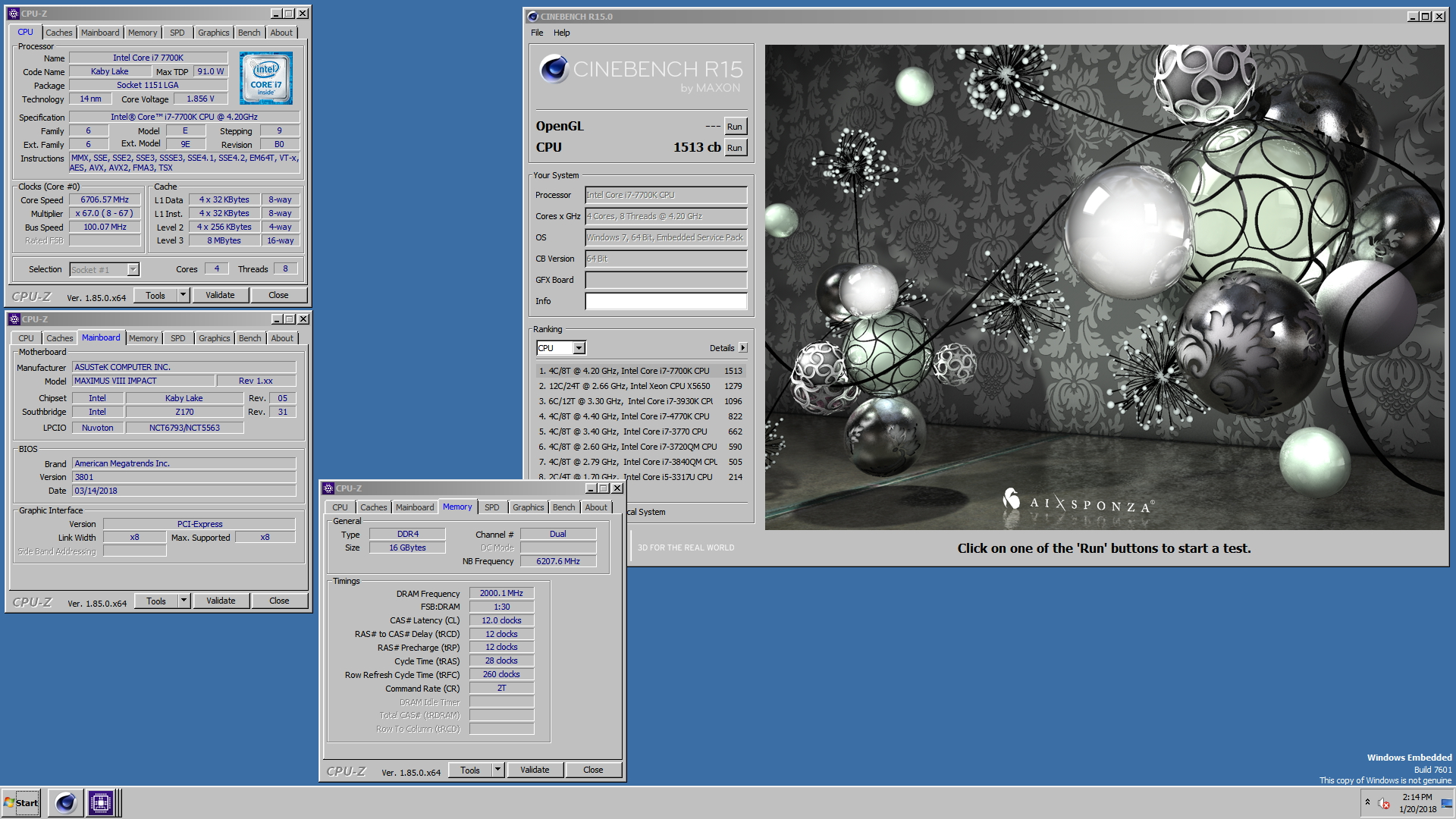Click the CPU-Z title bar icon of the CPU window
The image size is (1456, 819).
[13, 14]
